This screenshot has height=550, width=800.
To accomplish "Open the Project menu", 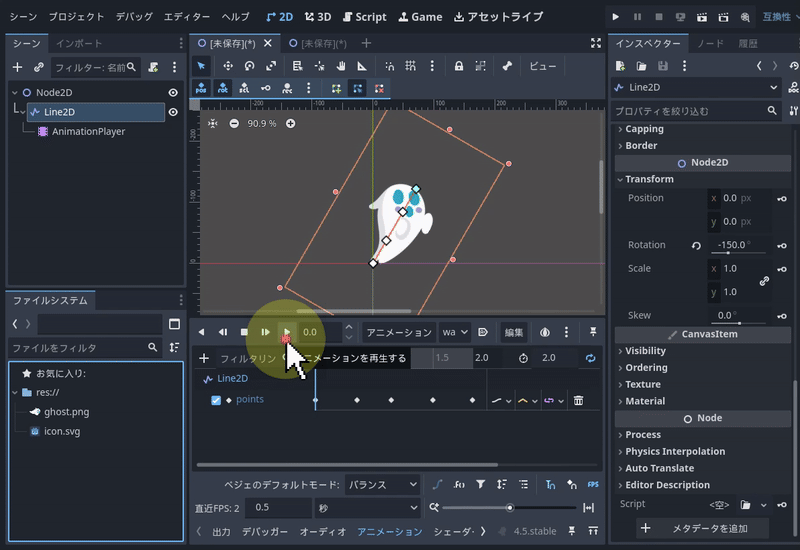I will click(x=76, y=17).
